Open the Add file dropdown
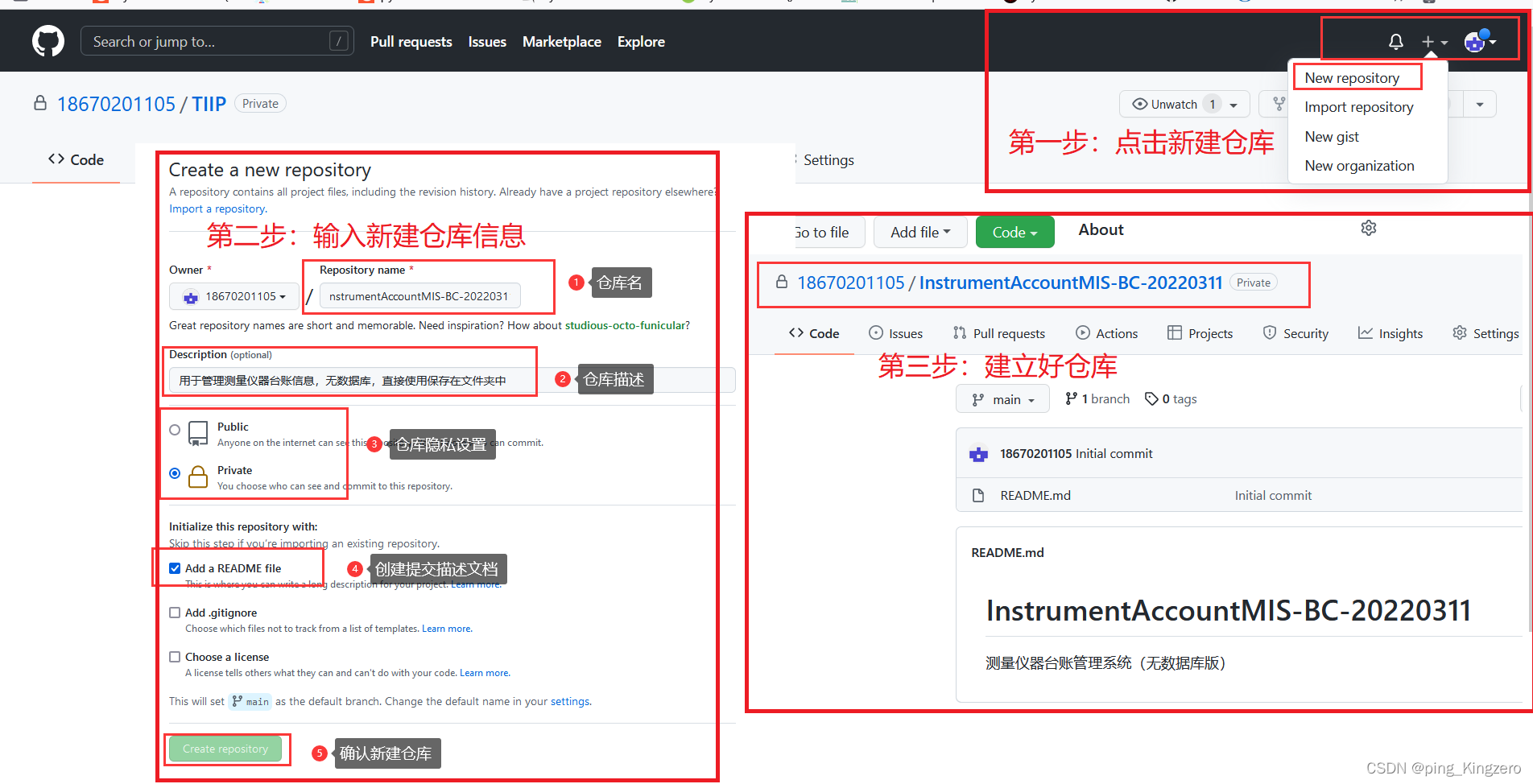Image resolution: width=1533 pixels, height=784 pixels. coord(920,232)
